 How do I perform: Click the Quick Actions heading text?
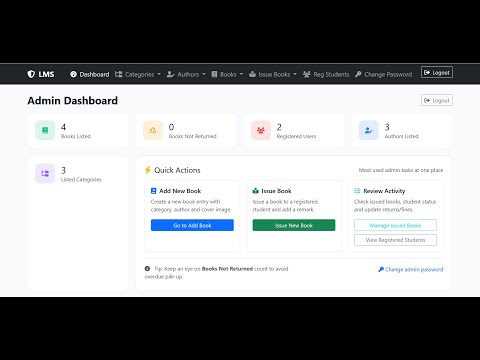point(177,170)
